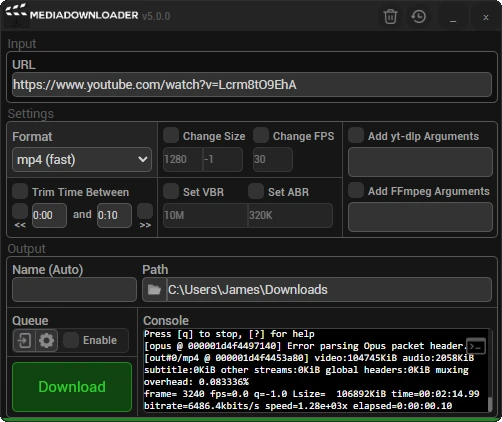Click the trash can clear icon
The width and height of the screenshot is (502, 422).
tap(390, 16)
